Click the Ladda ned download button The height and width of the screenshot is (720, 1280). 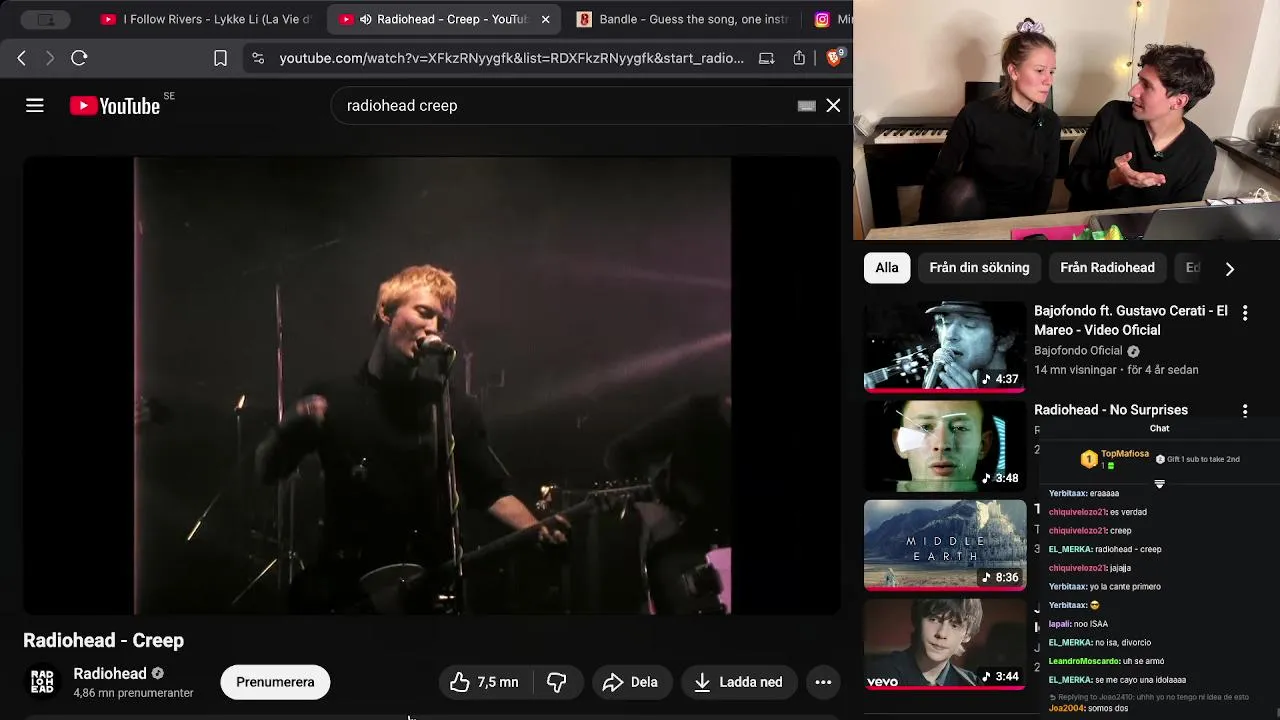click(739, 682)
